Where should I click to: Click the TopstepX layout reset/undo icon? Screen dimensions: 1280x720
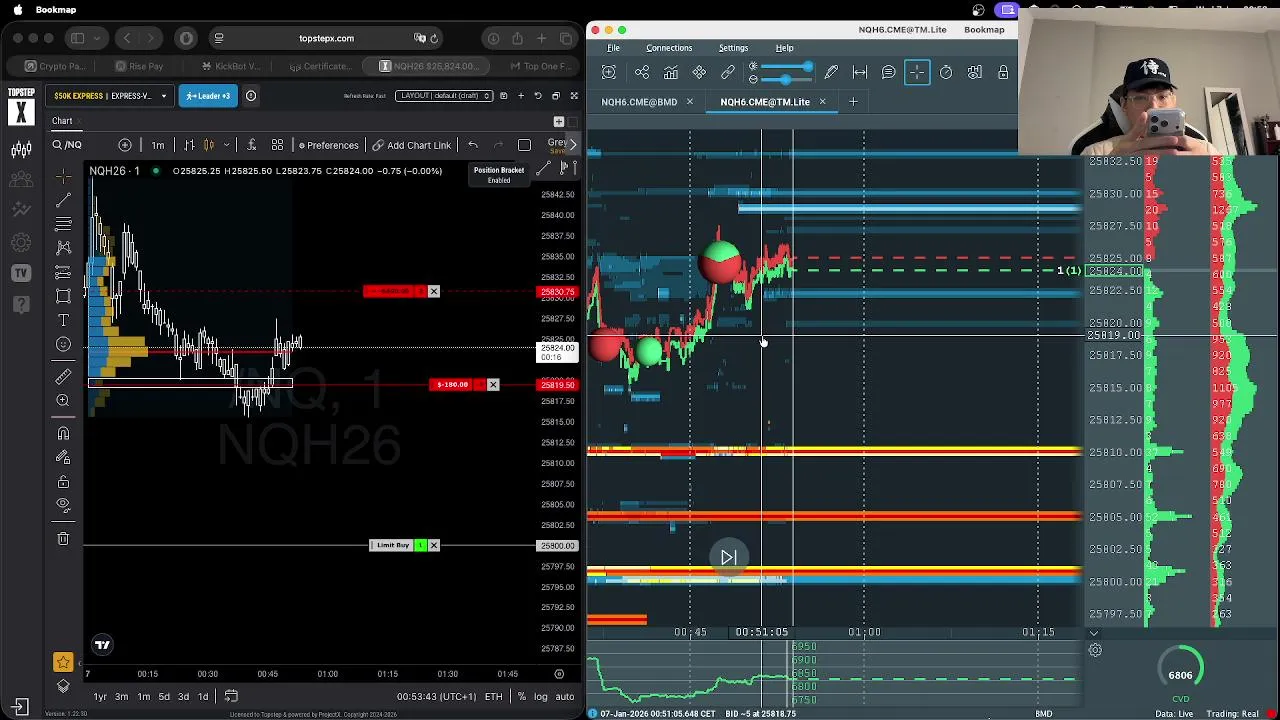point(538,96)
